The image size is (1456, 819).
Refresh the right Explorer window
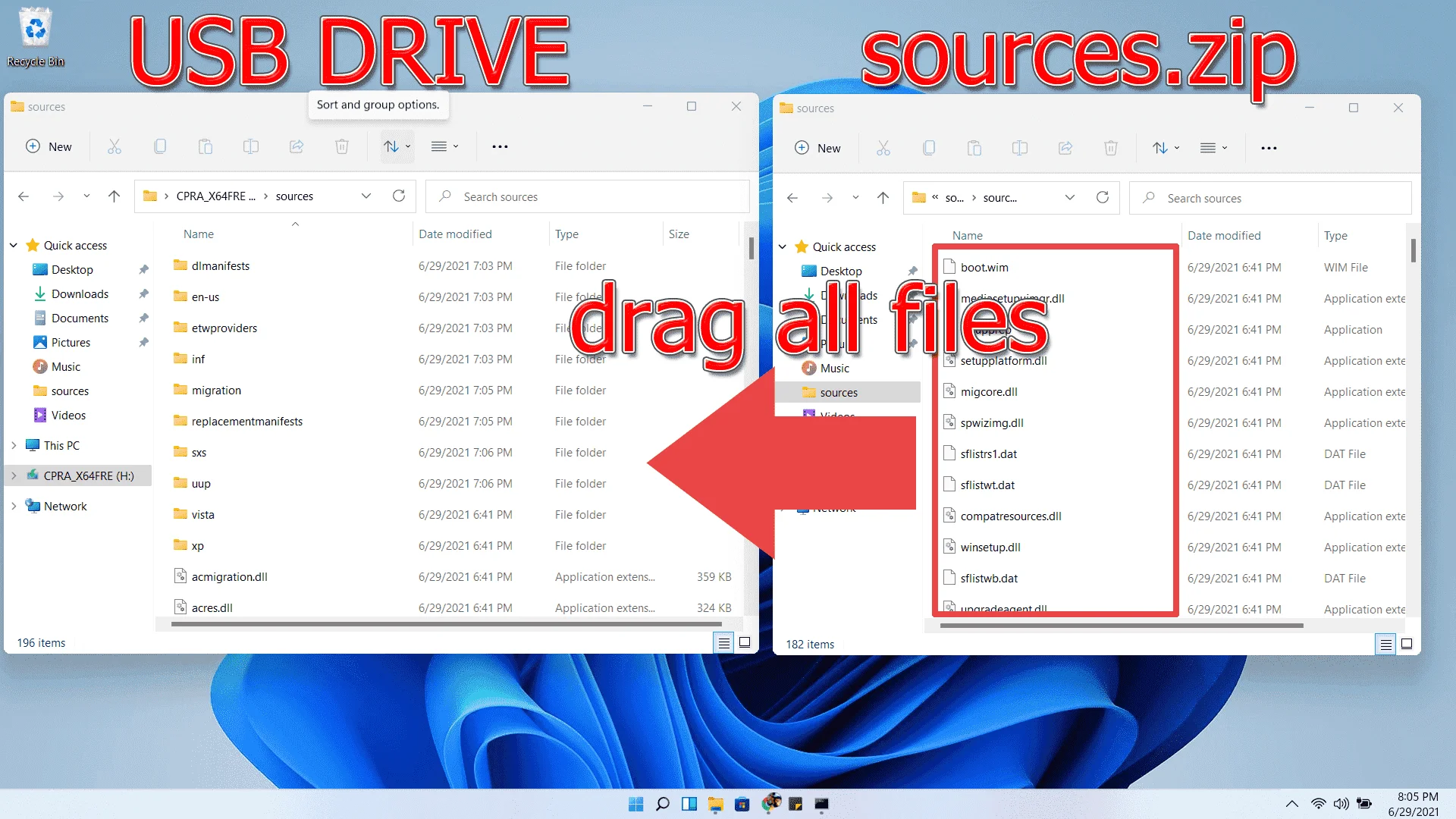1103,198
